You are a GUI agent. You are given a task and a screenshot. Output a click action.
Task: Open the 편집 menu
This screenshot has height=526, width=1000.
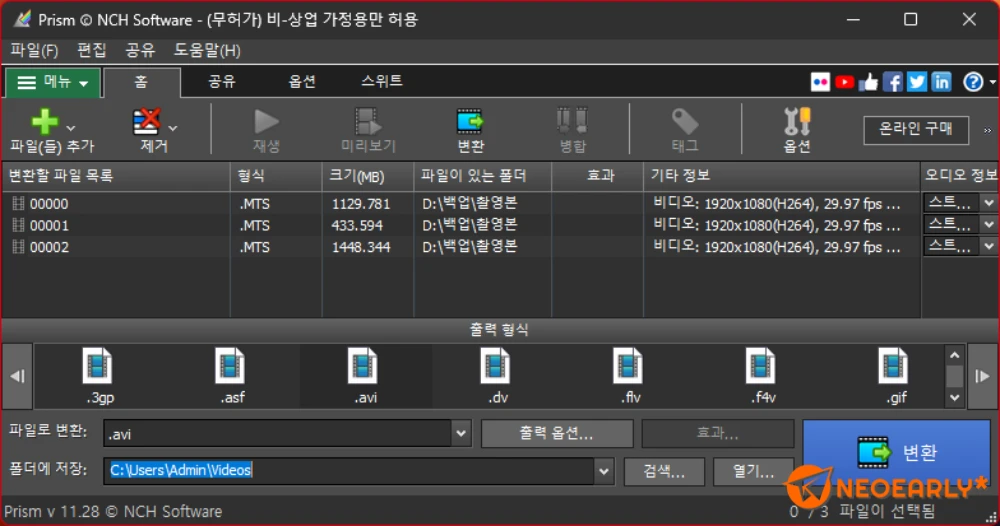tap(91, 50)
